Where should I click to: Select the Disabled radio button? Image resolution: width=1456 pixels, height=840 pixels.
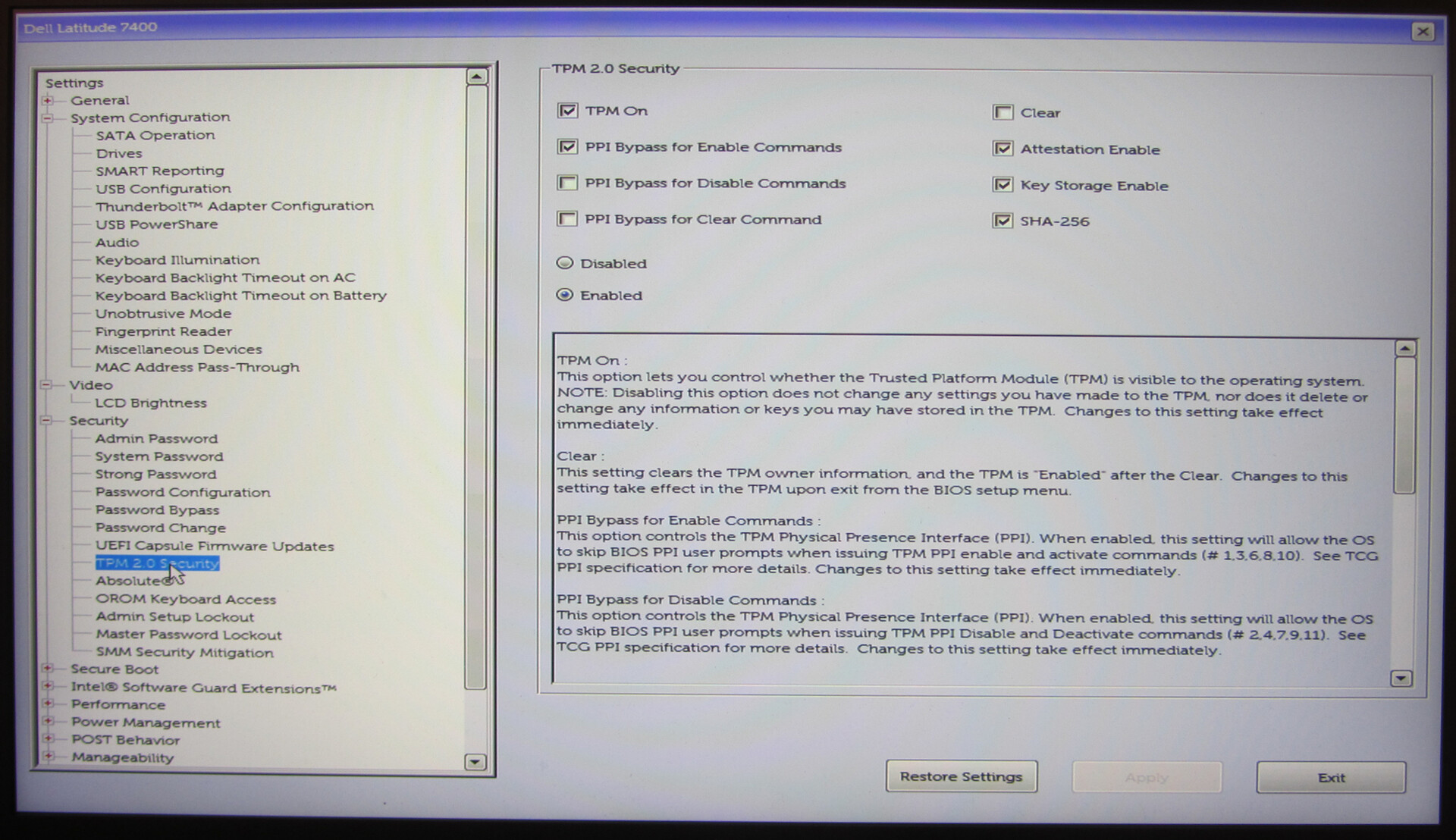565,263
